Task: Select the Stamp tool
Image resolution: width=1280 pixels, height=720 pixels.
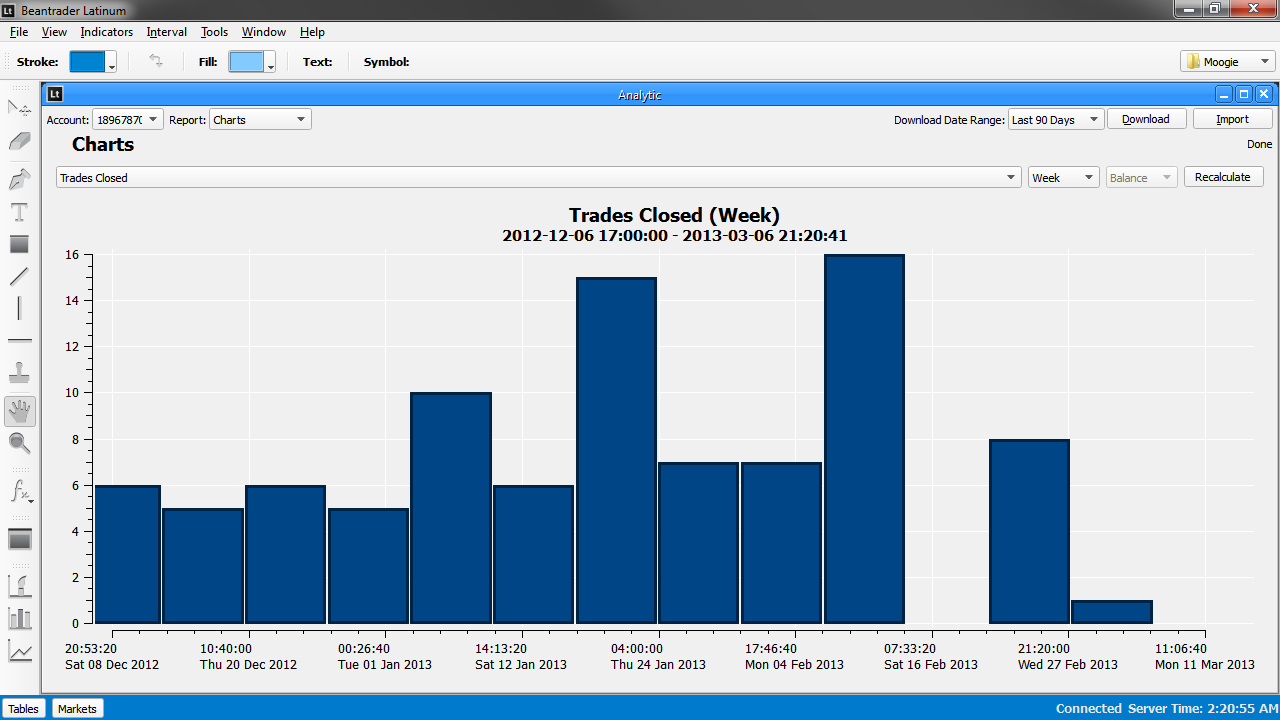Action: click(x=19, y=373)
